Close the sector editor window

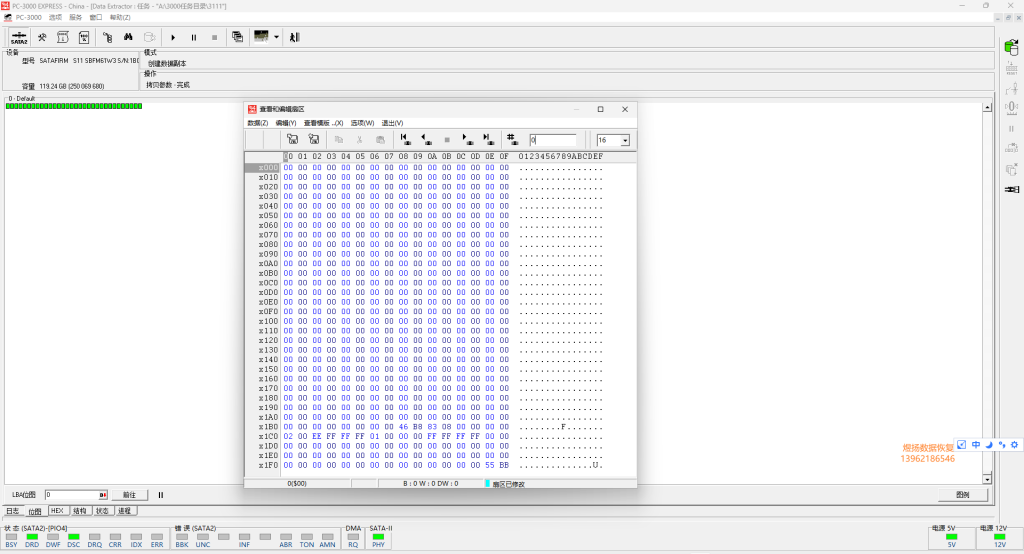pyautogui.click(x=625, y=109)
